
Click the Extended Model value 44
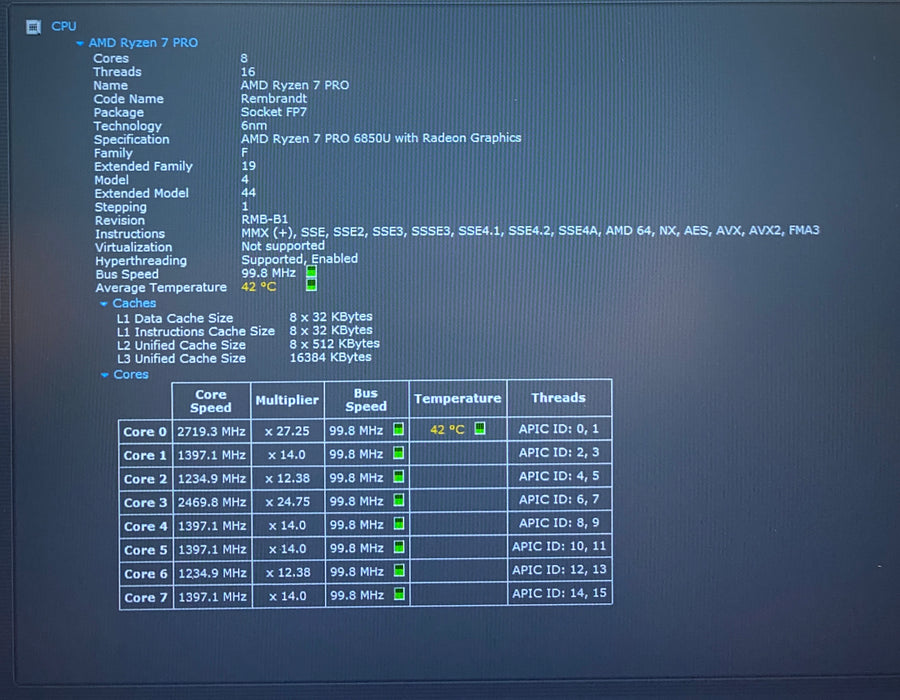pyautogui.click(x=248, y=193)
